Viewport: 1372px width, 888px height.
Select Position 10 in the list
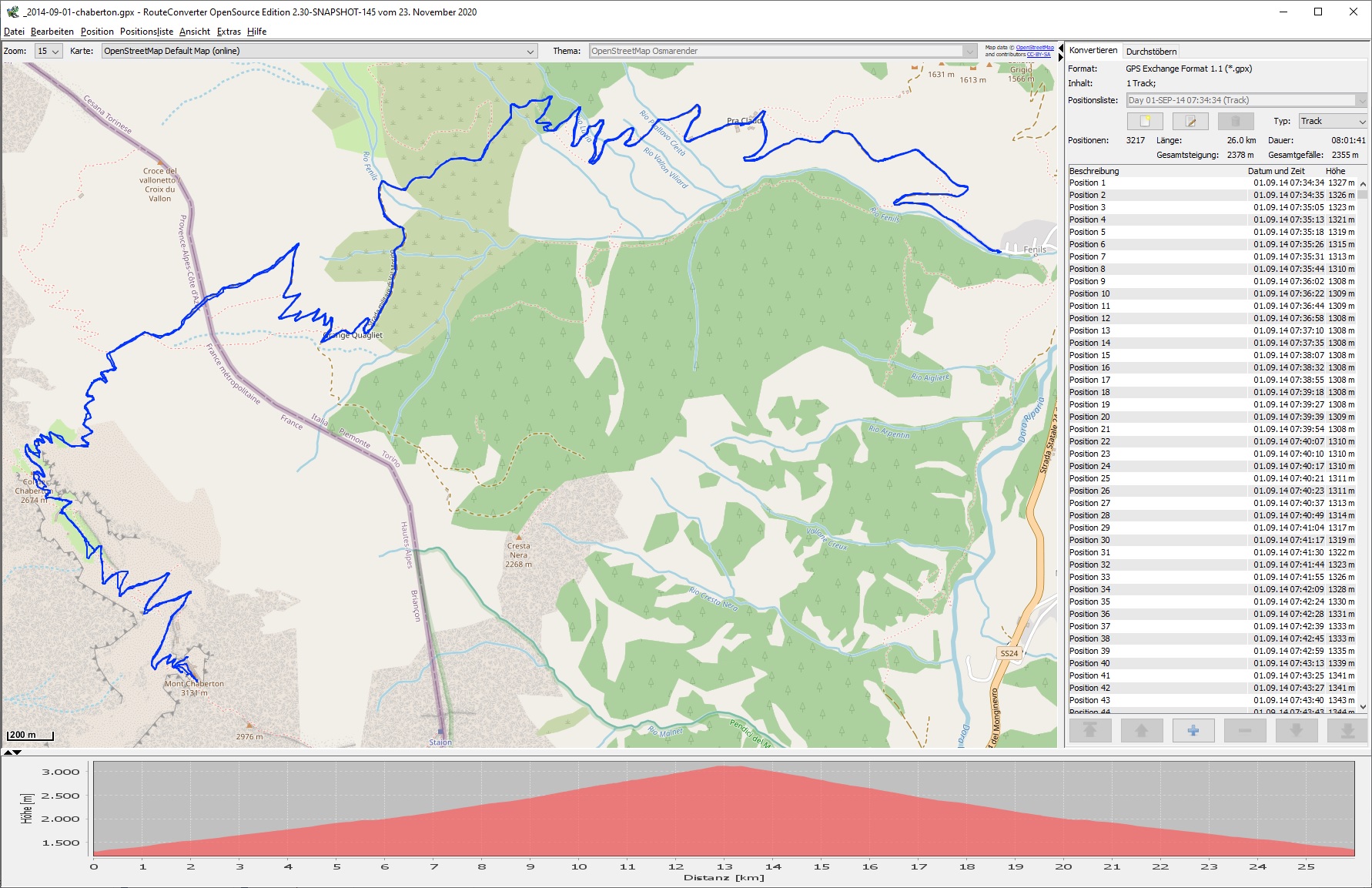[x=1089, y=293]
